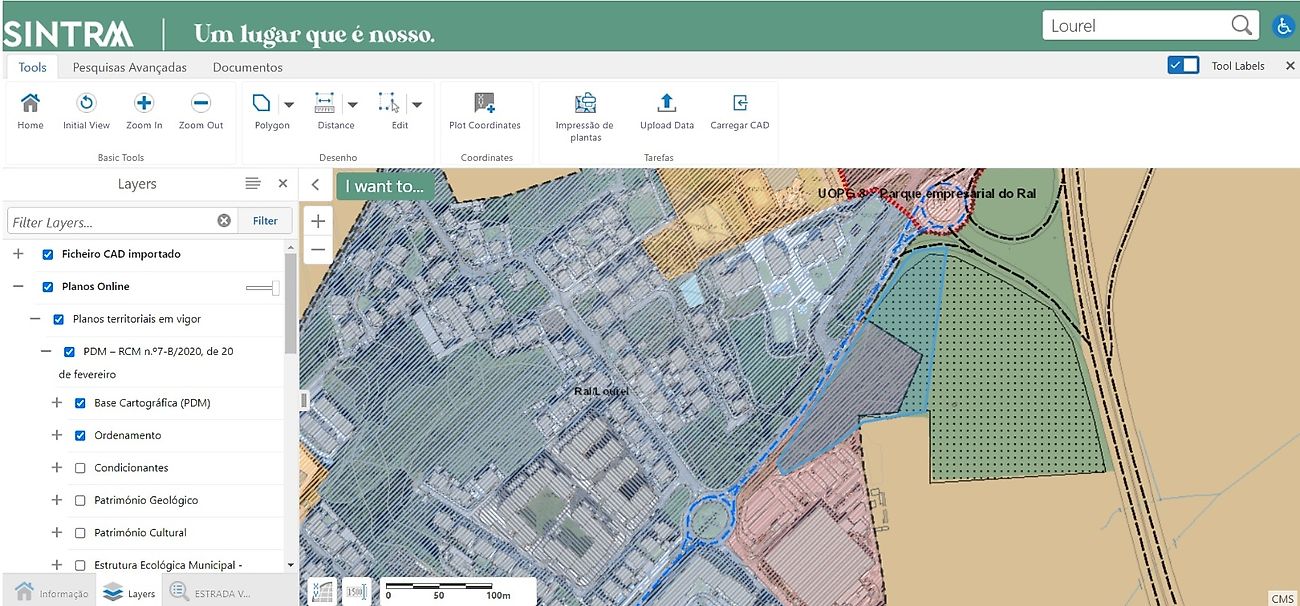Screen dimensions: 1300x606
Task: Switch to the Pesquisas Avançadas tab
Action: tap(130, 67)
